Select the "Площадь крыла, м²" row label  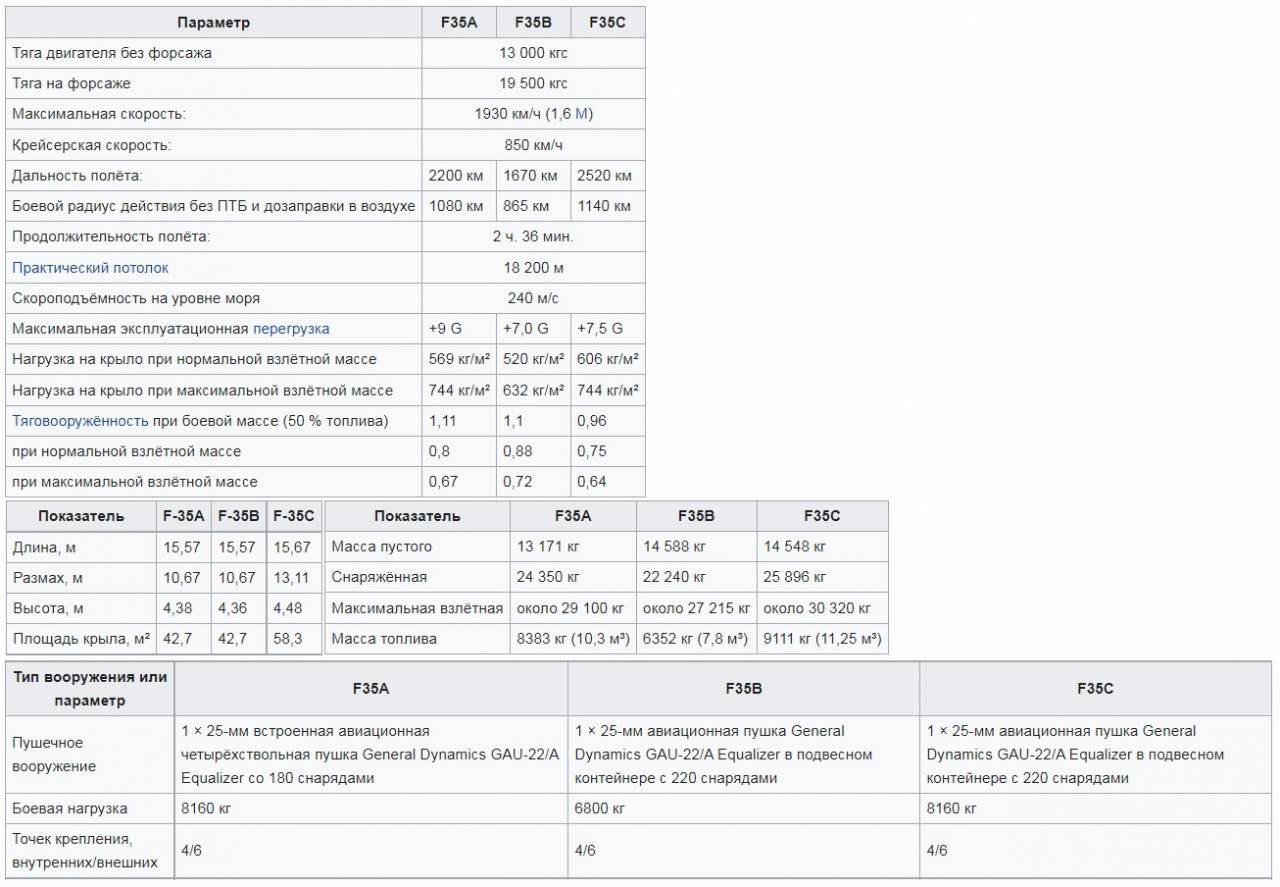pos(81,639)
